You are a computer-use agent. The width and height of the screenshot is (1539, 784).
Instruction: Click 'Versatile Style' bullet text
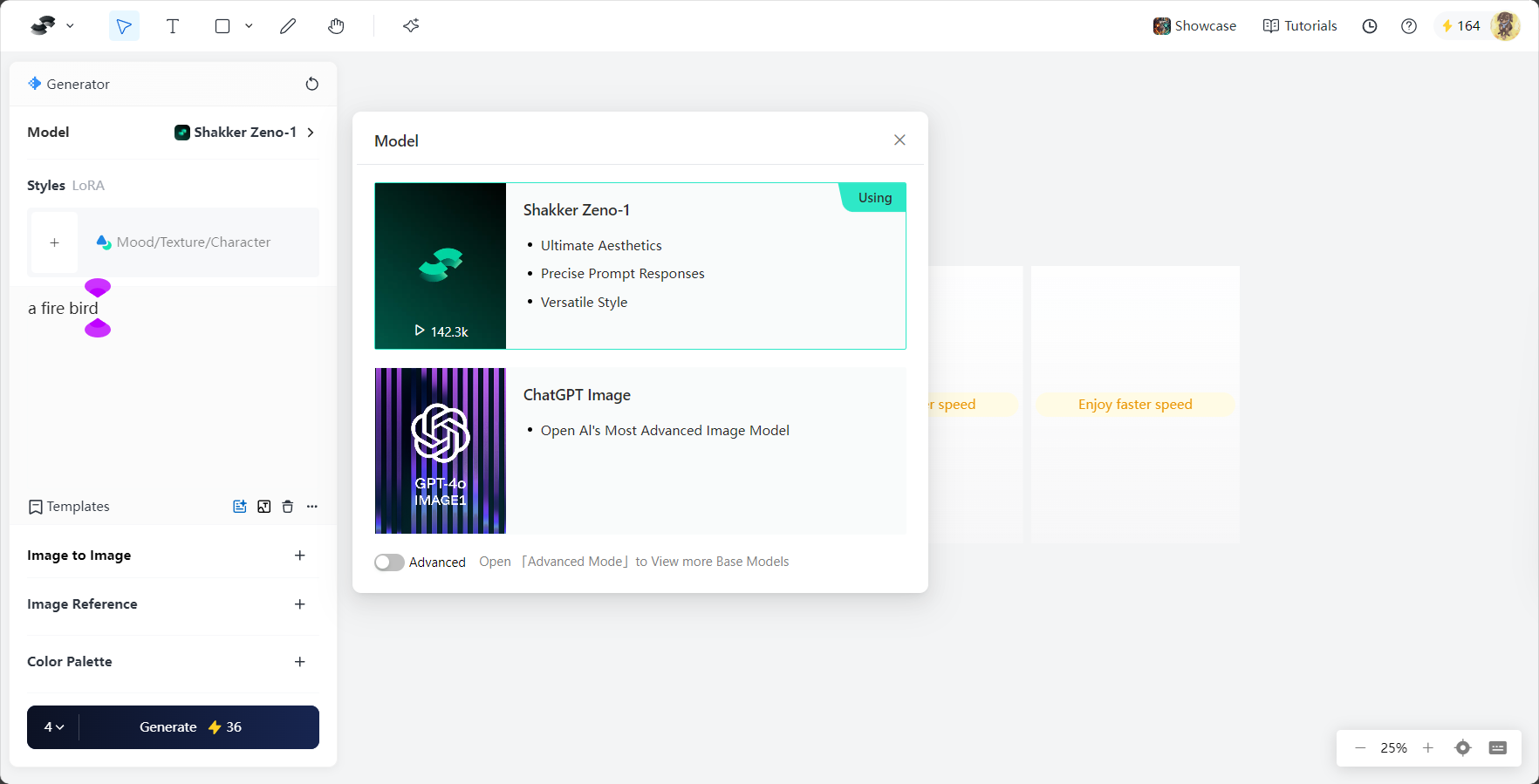tap(584, 303)
